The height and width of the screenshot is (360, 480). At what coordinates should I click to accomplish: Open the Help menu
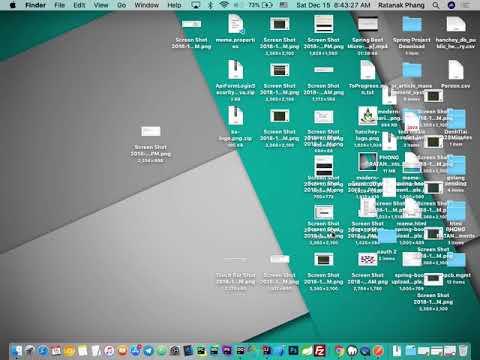point(174,5)
